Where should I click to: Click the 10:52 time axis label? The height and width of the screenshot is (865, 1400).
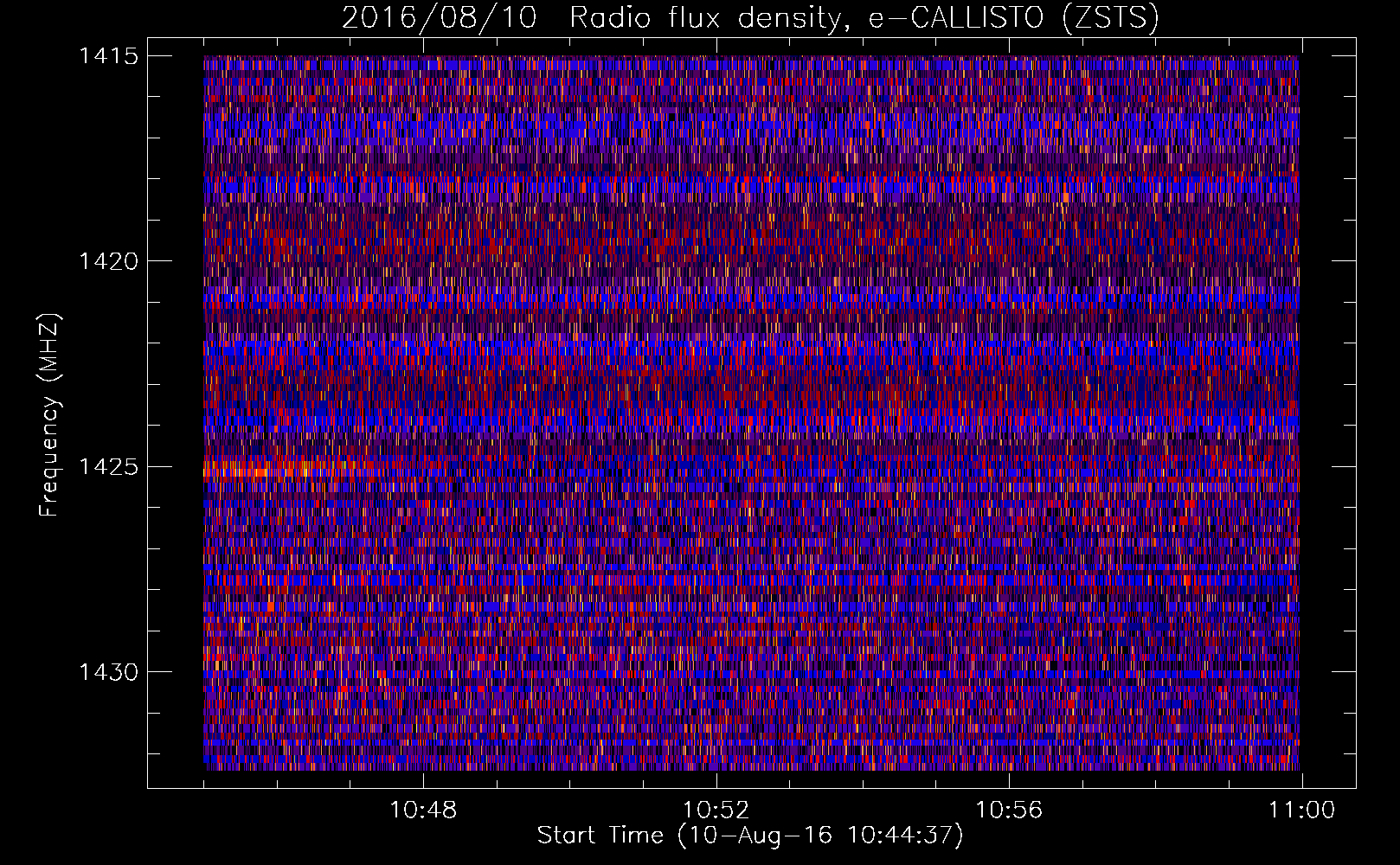716,811
